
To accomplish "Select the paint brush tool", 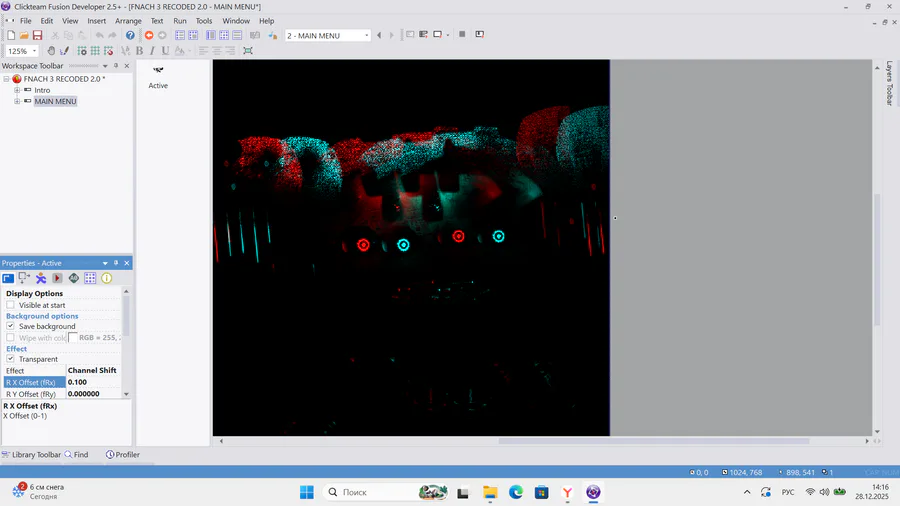I will click(64, 51).
